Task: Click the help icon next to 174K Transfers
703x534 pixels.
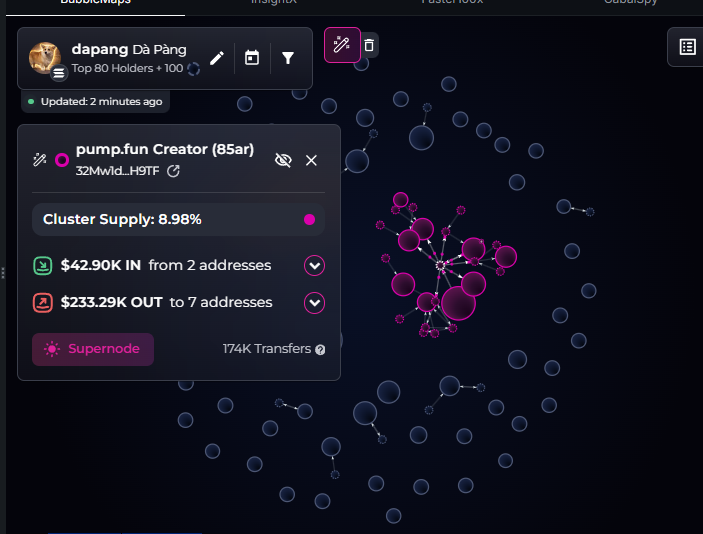Action: point(320,350)
